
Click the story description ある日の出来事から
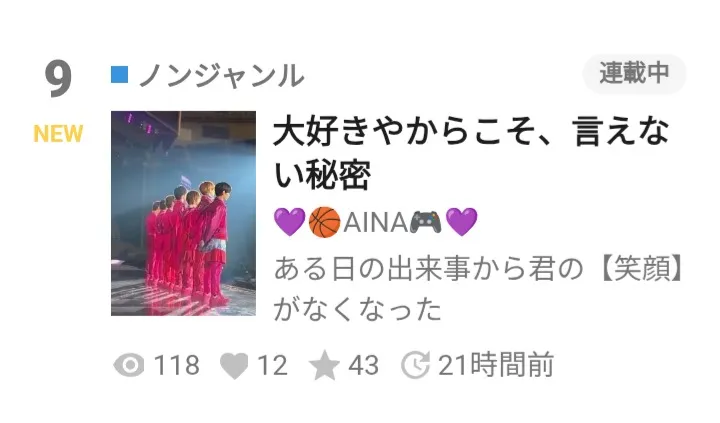tap(479, 289)
